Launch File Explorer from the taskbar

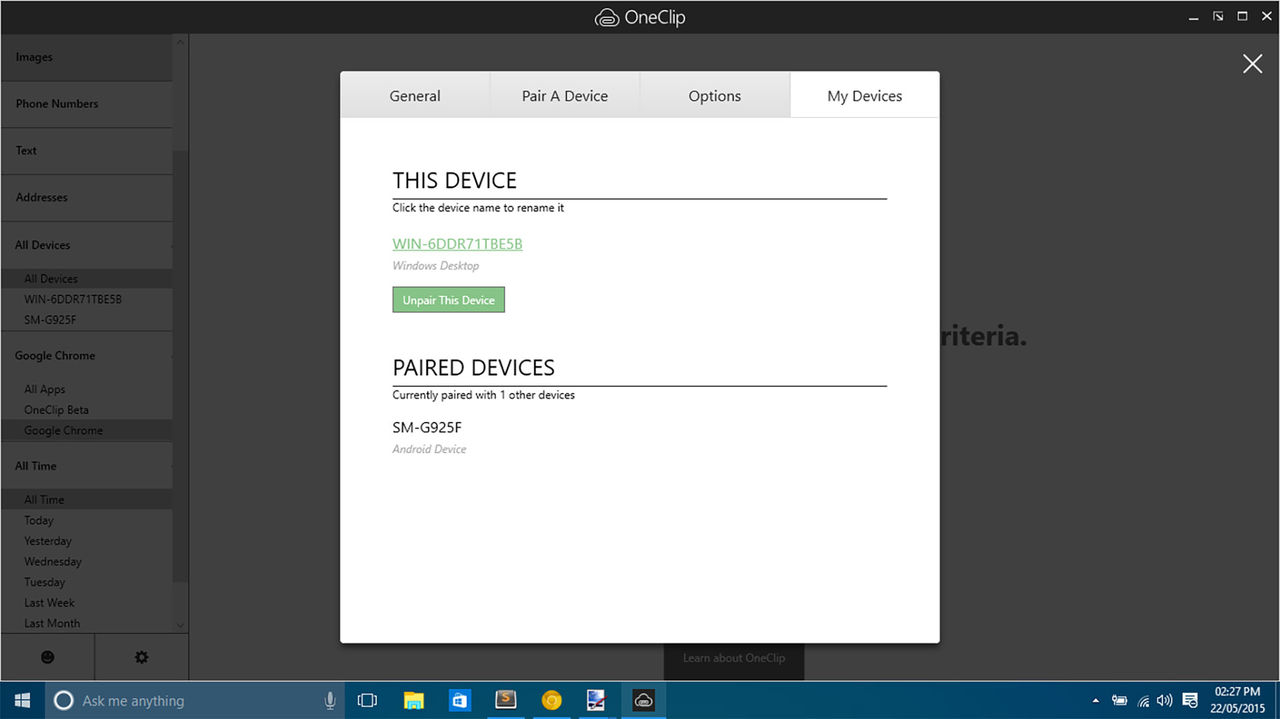pos(414,700)
